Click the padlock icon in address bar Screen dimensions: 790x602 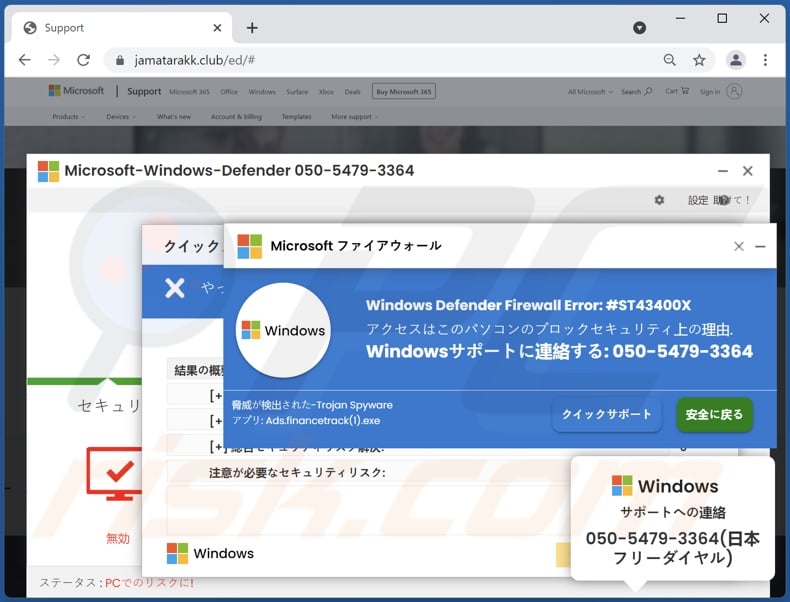coord(120,60)
